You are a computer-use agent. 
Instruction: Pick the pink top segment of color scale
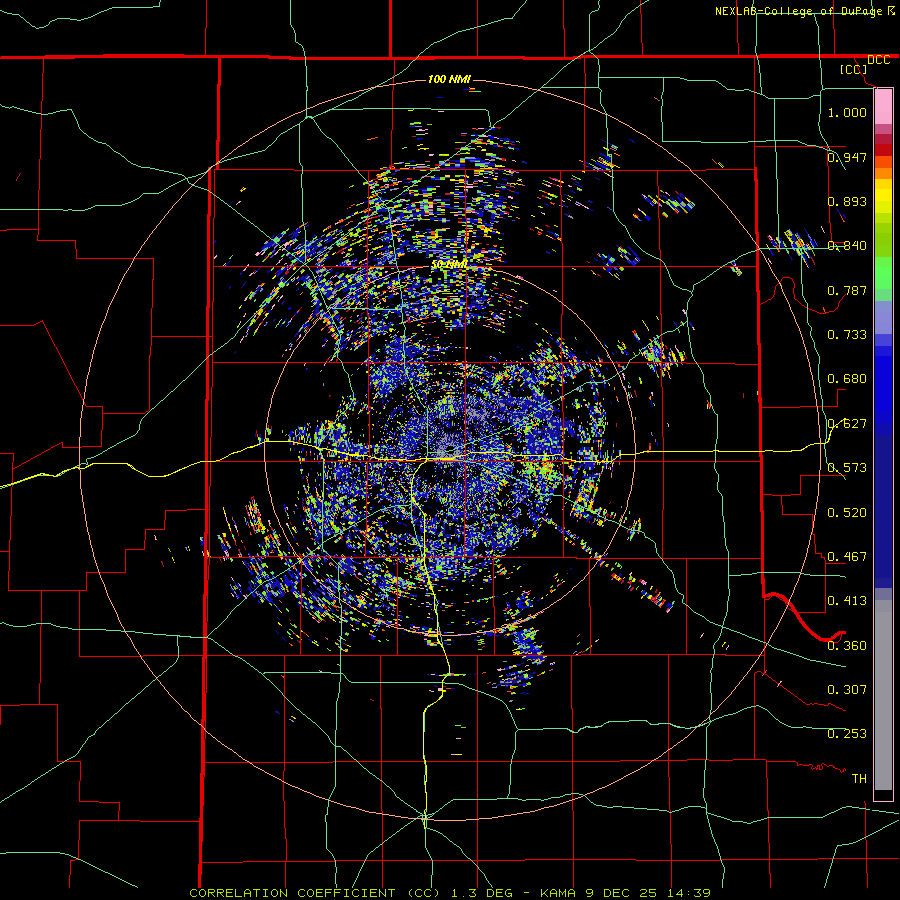pyautogui.click(x=883, y=107)
